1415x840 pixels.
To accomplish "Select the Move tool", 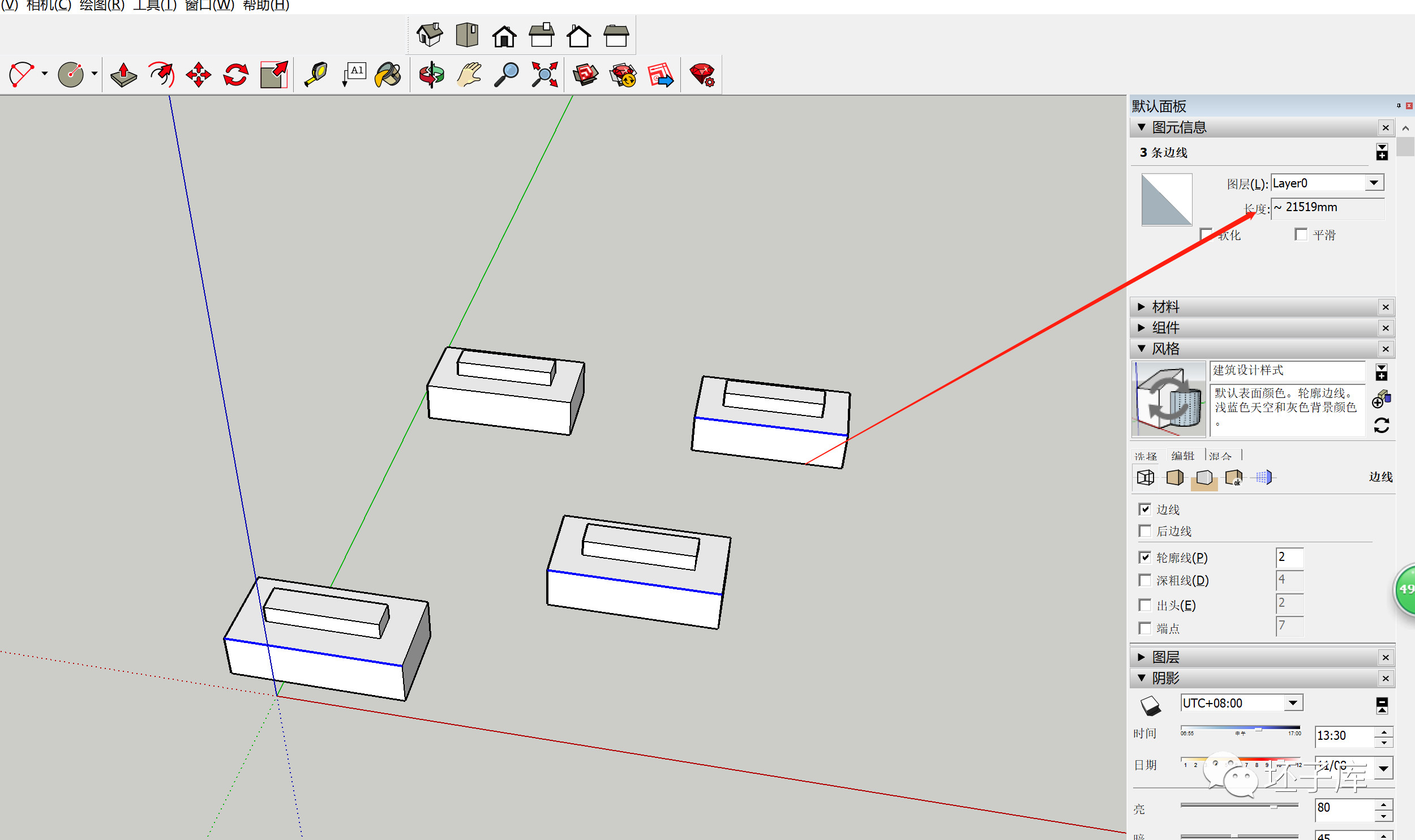I will [199, 74].
